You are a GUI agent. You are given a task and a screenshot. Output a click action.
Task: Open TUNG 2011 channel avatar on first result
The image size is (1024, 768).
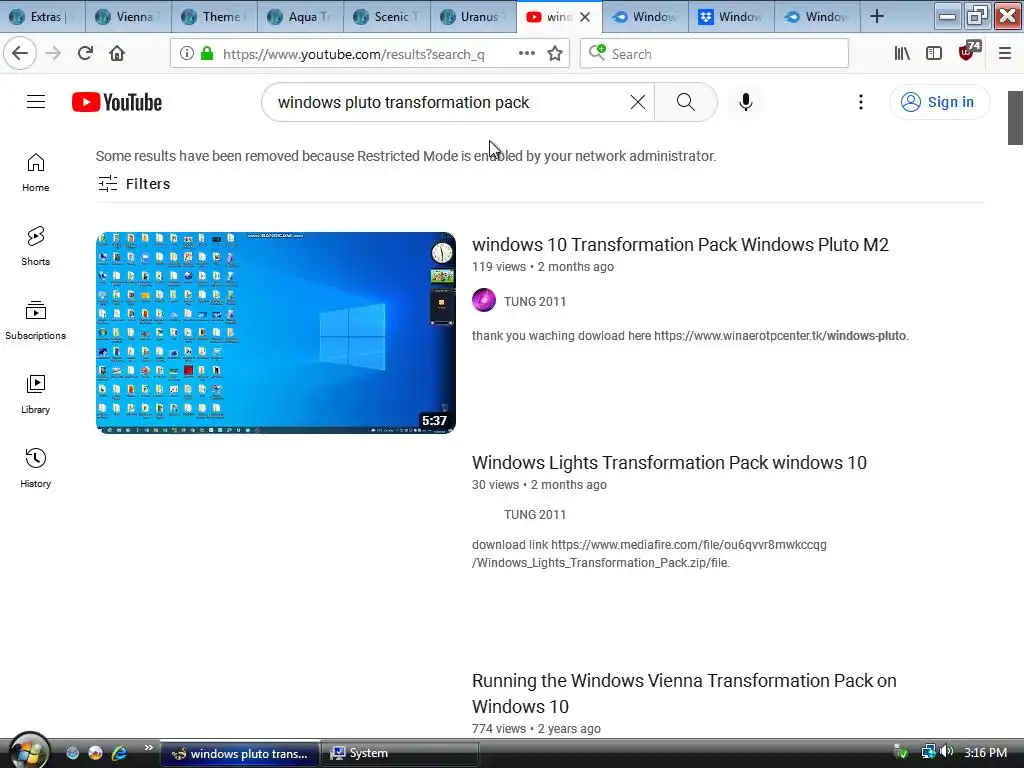[x=484, y=300]
